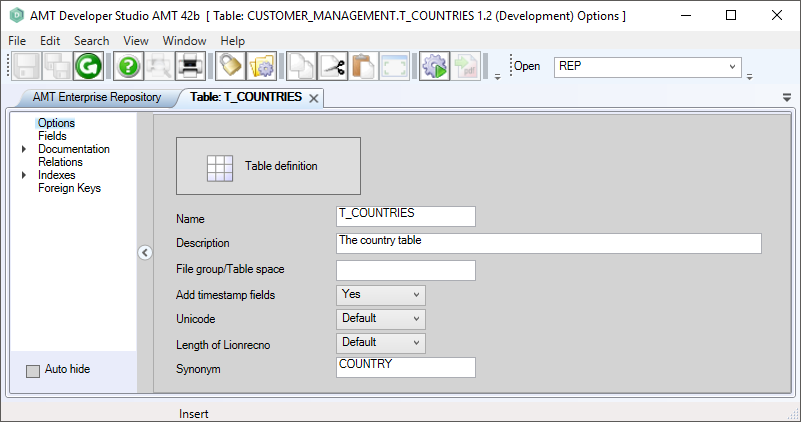
Task: Open the Help menu
Action: click(x=232, y=41)
